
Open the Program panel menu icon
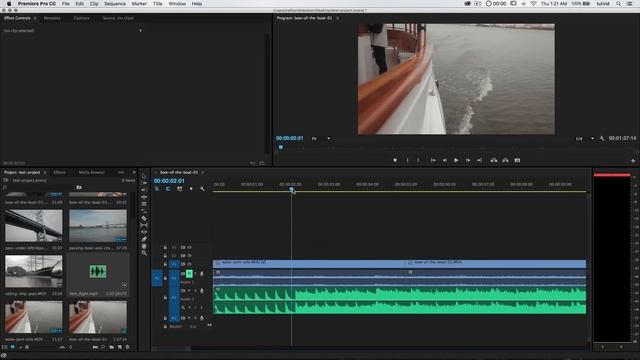pos(338,18)
